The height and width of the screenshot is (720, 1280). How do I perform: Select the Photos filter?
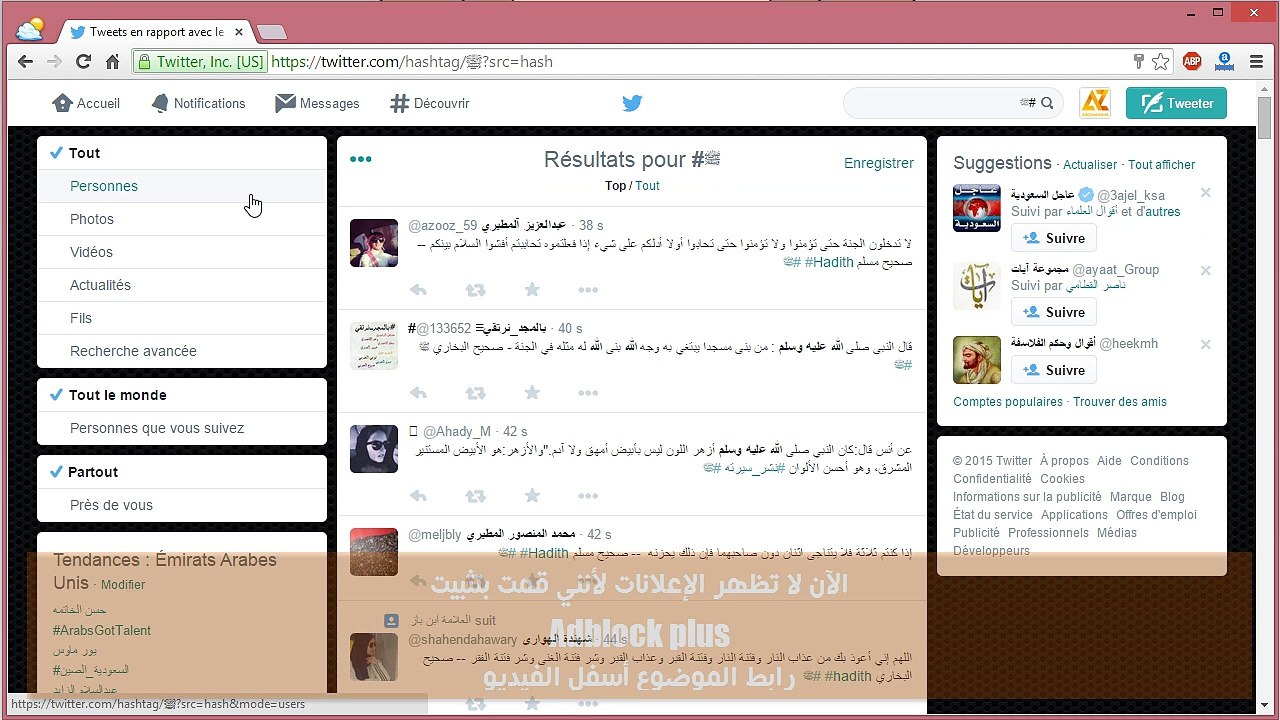pyautogui.click(x=182, y=219)
